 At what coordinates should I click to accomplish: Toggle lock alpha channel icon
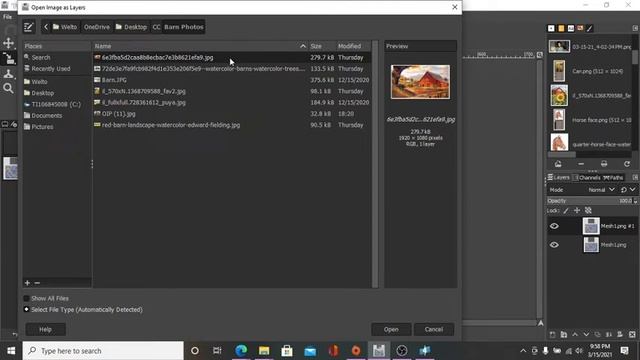[588, 211]
